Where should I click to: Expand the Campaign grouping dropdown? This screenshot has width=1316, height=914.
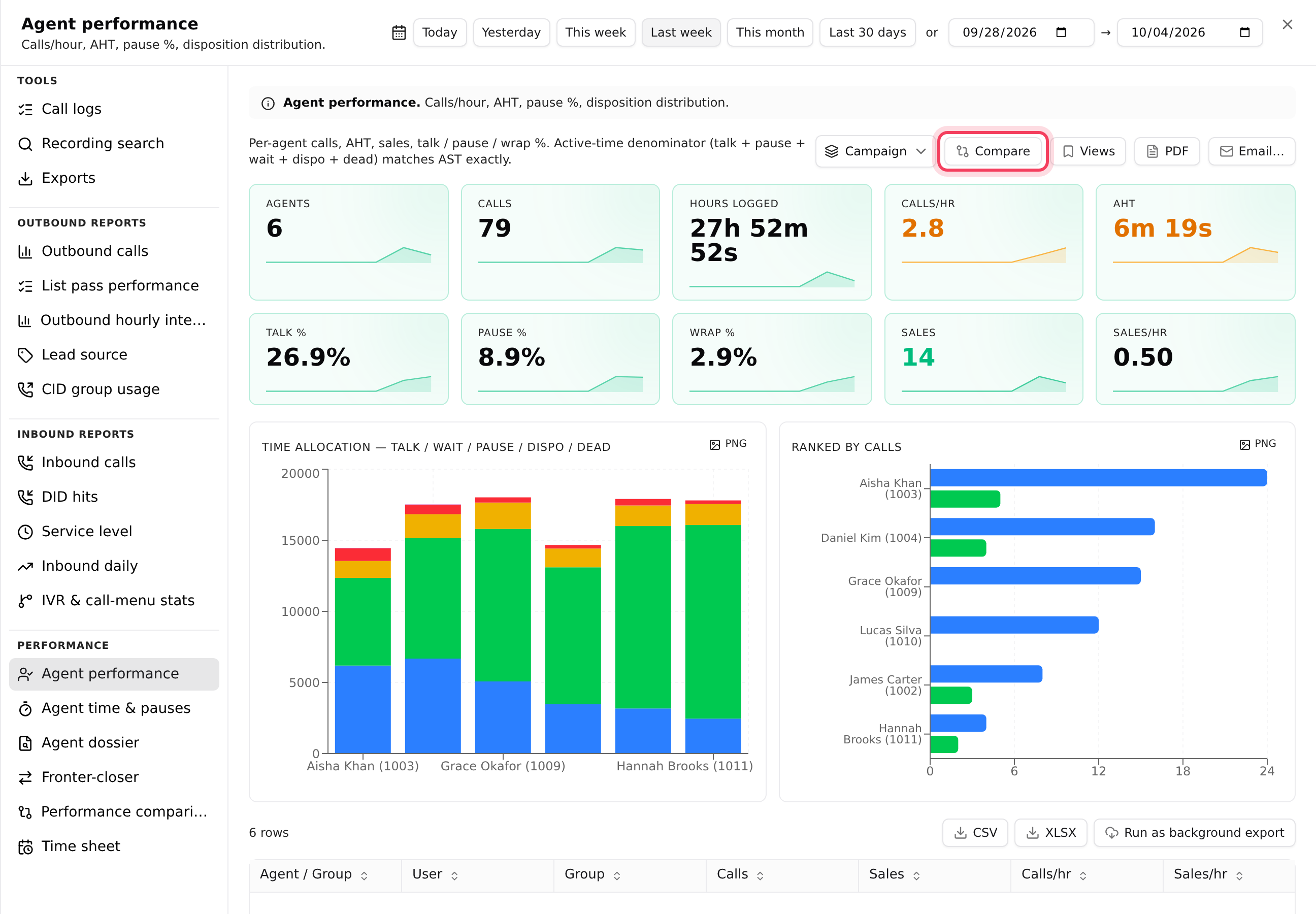tap(875, 151)
